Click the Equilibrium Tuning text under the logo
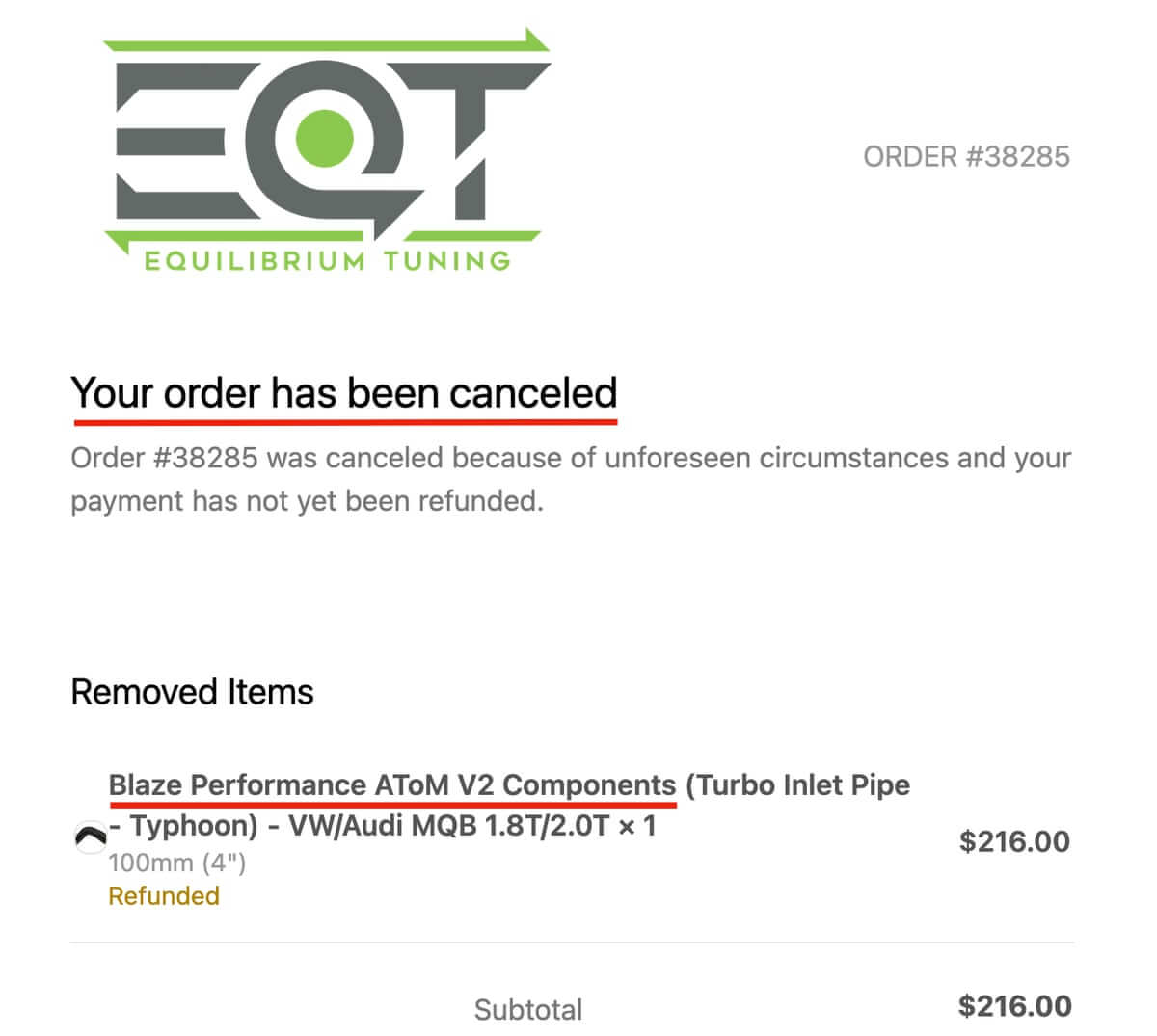 click(x=326, y=261)
